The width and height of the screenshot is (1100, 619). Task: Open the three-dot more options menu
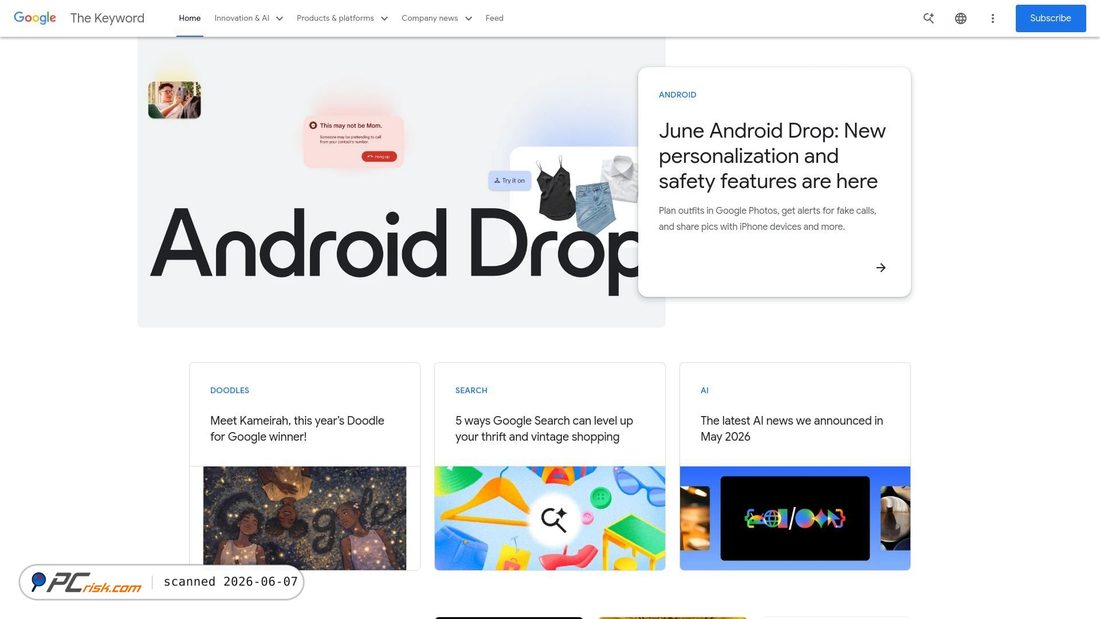click(x=992, y=18)
